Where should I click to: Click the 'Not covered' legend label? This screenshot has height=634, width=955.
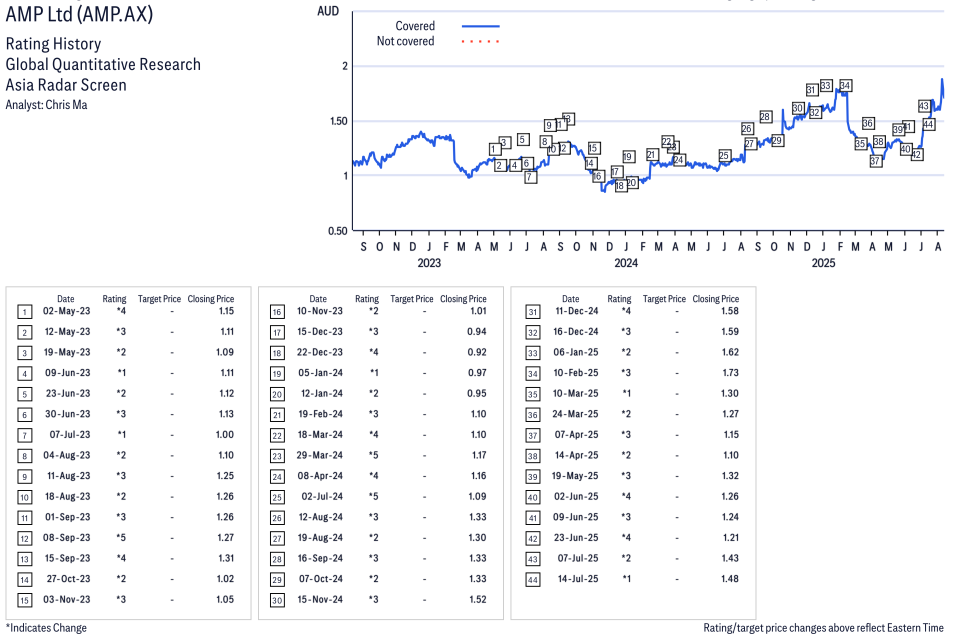(x=405, y=41)
